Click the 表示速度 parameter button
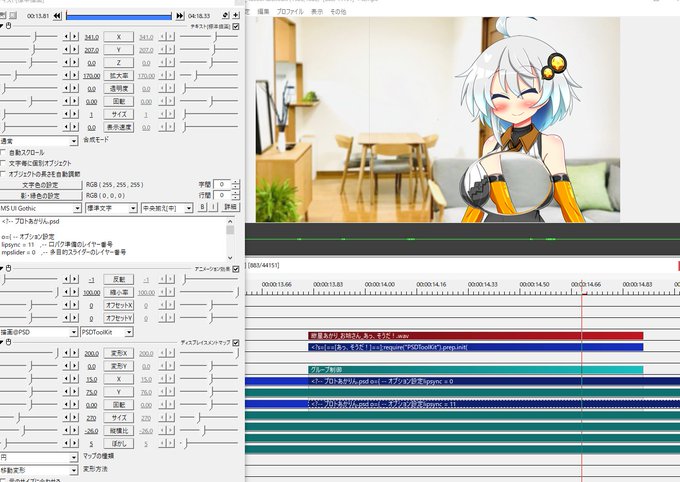Viewport: 680px width, 482px height. 119,127
